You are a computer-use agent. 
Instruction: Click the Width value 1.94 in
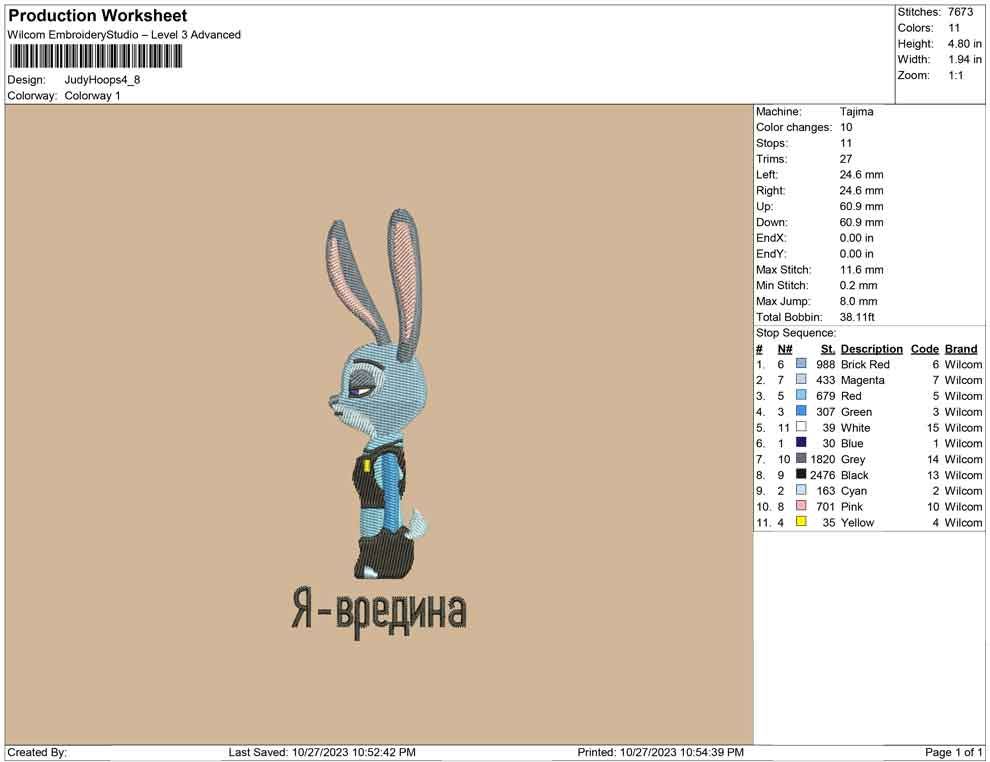point(964,59)
